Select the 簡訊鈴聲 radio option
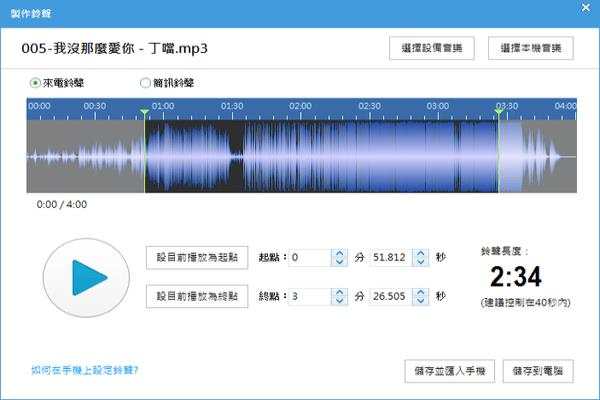 (146, 82)
